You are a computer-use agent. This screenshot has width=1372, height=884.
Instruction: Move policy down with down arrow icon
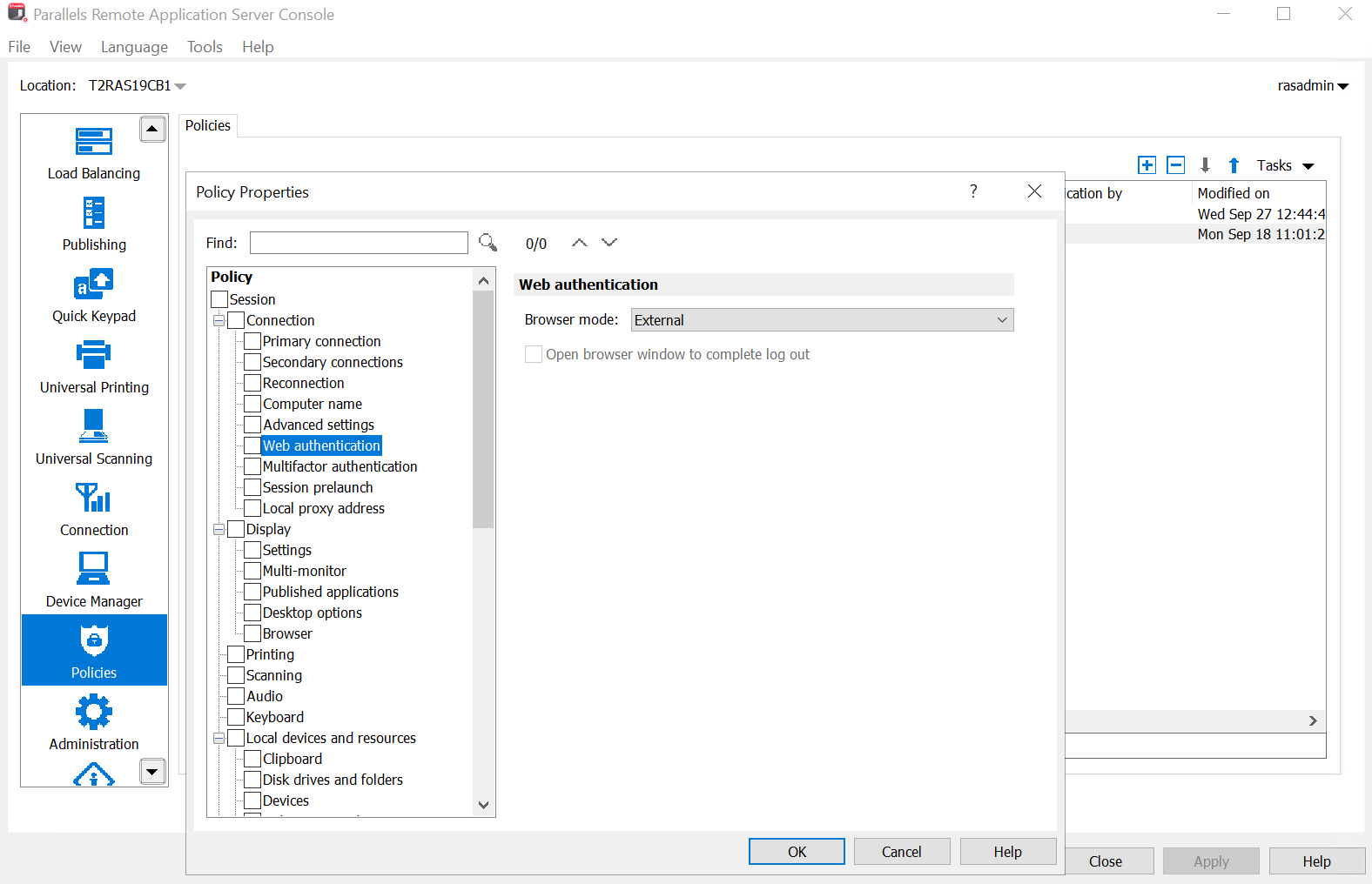pyautogui.click(x=1206, y=165)
